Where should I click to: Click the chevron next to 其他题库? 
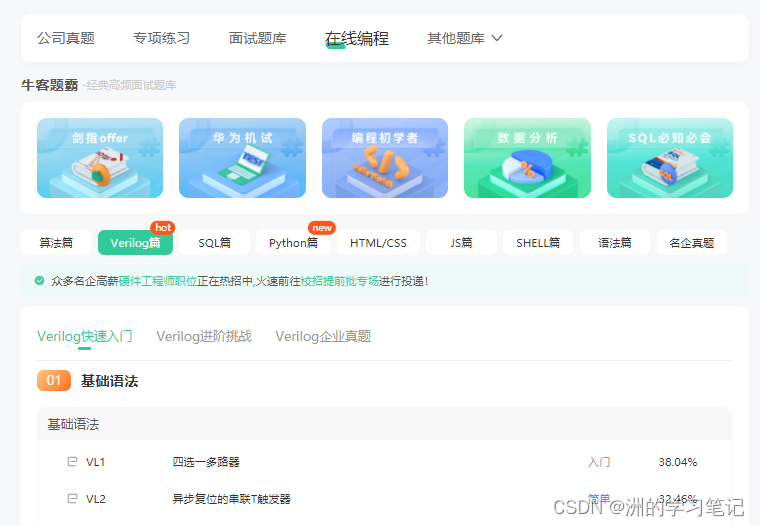(x=497, y=38)
